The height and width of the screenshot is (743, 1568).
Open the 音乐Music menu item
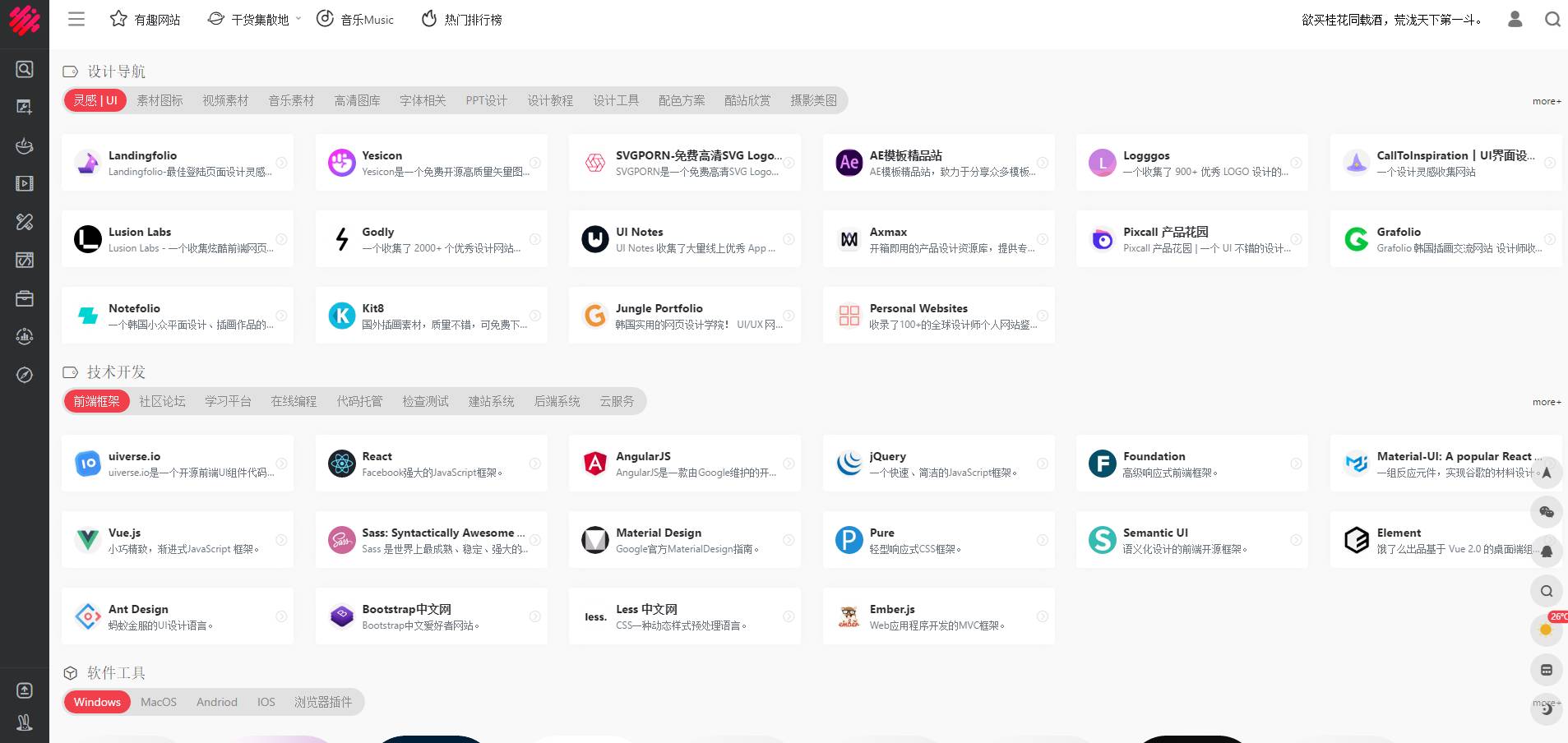click(x=355, y=19)
